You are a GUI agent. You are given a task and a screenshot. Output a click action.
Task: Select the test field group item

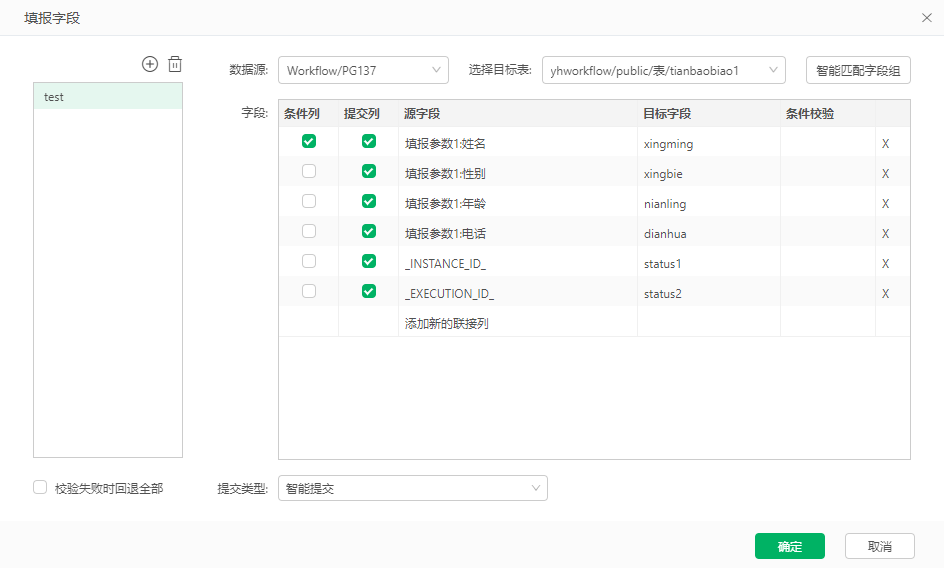[108, 96]
